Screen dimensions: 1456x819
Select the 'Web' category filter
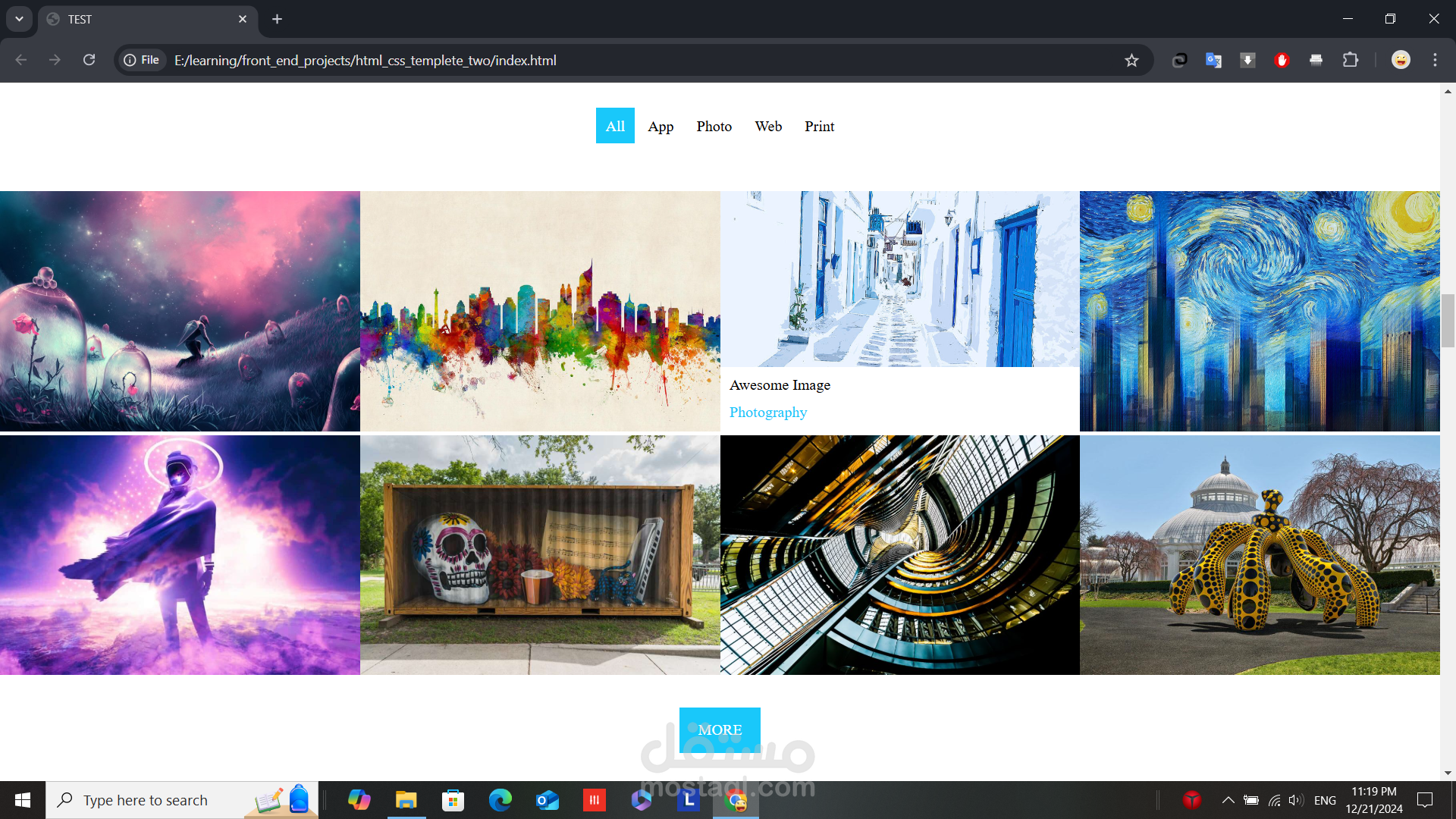(769, 126)
